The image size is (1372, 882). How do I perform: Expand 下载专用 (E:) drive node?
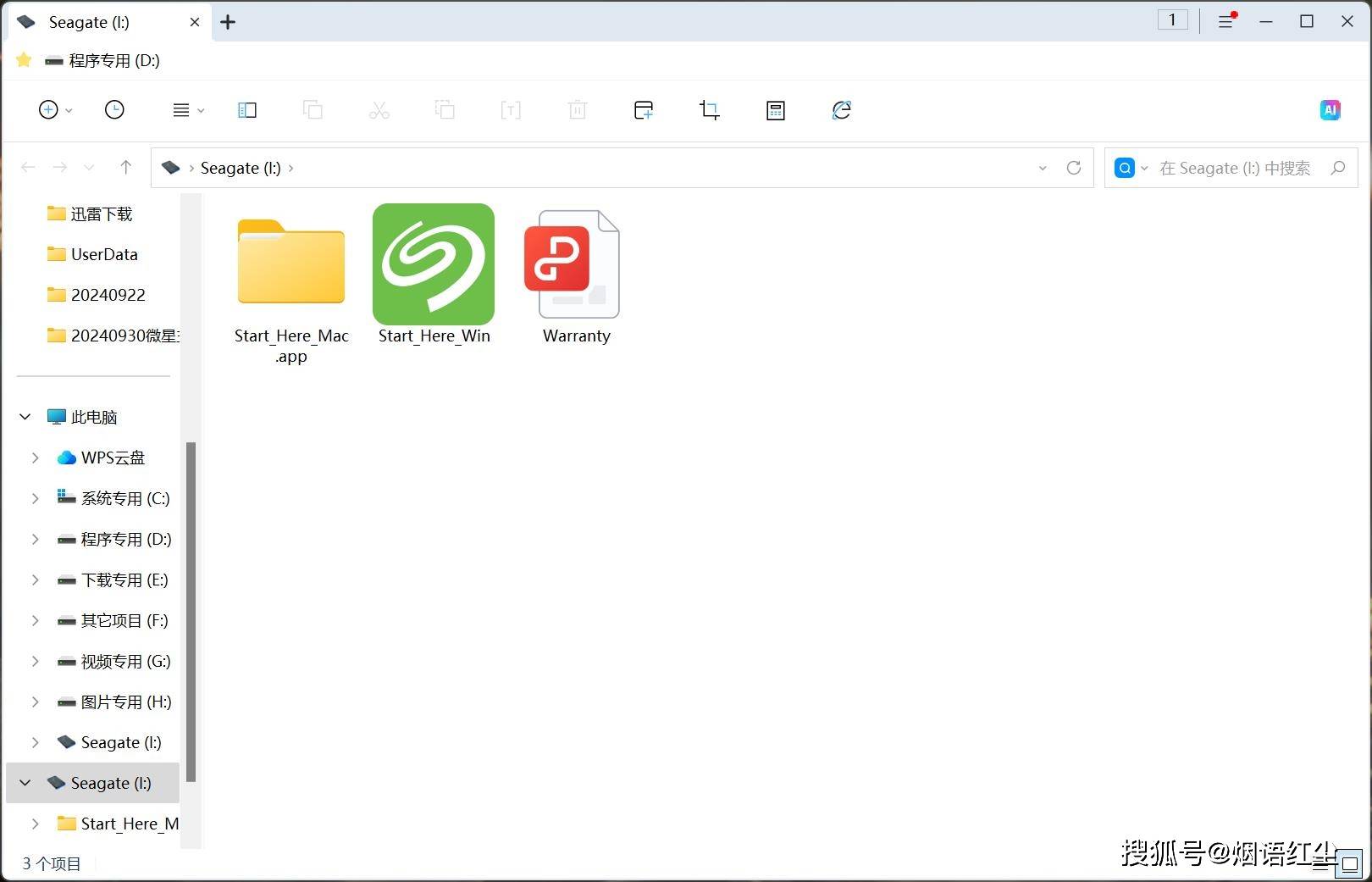[x=35, y=580]
